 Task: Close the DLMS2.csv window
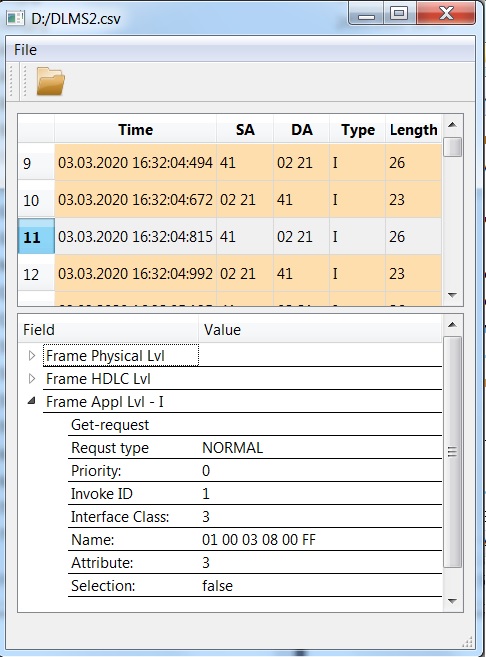(446, 13)
